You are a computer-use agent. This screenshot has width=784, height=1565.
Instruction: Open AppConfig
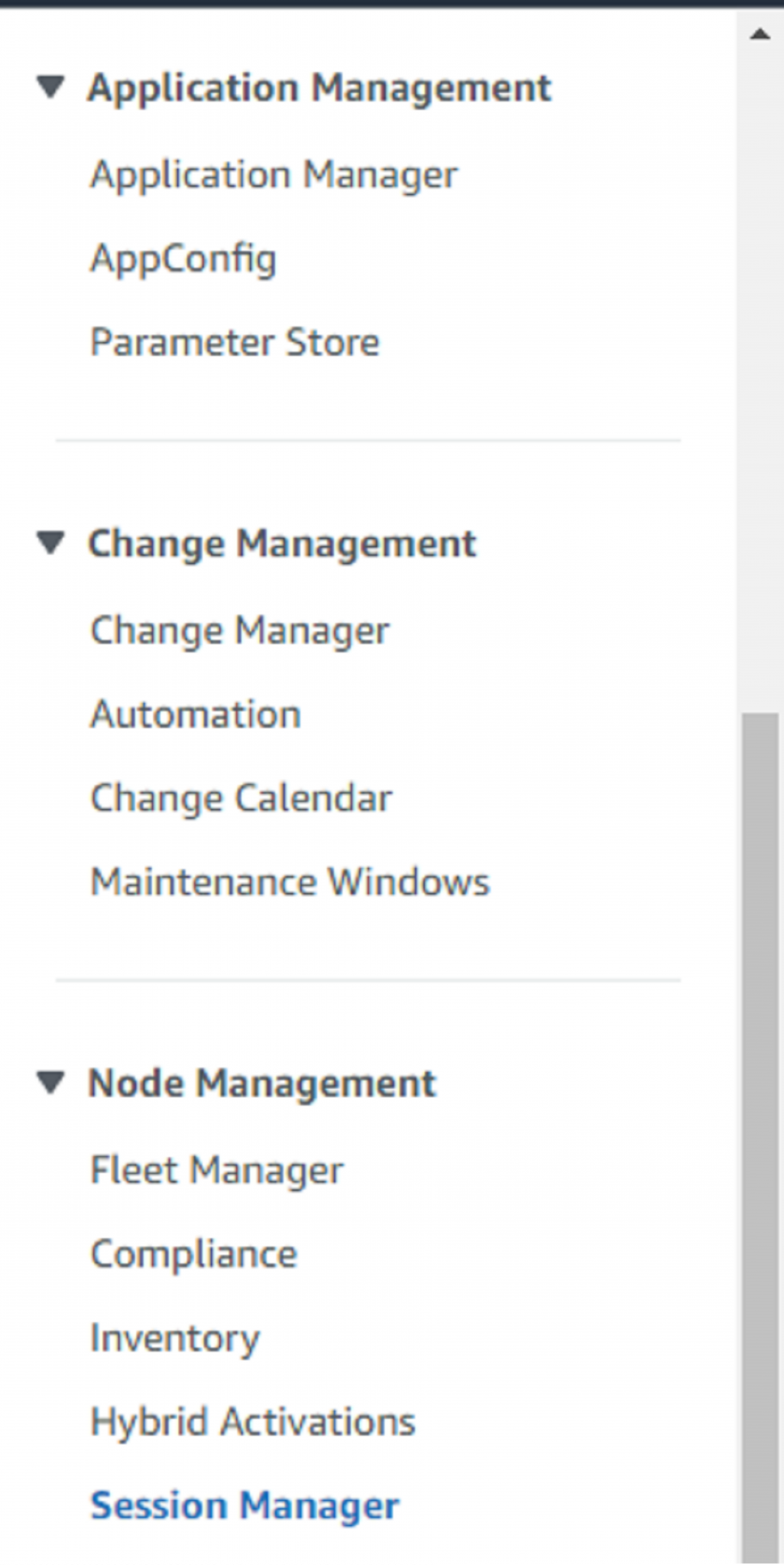click(x=183, y=258)
